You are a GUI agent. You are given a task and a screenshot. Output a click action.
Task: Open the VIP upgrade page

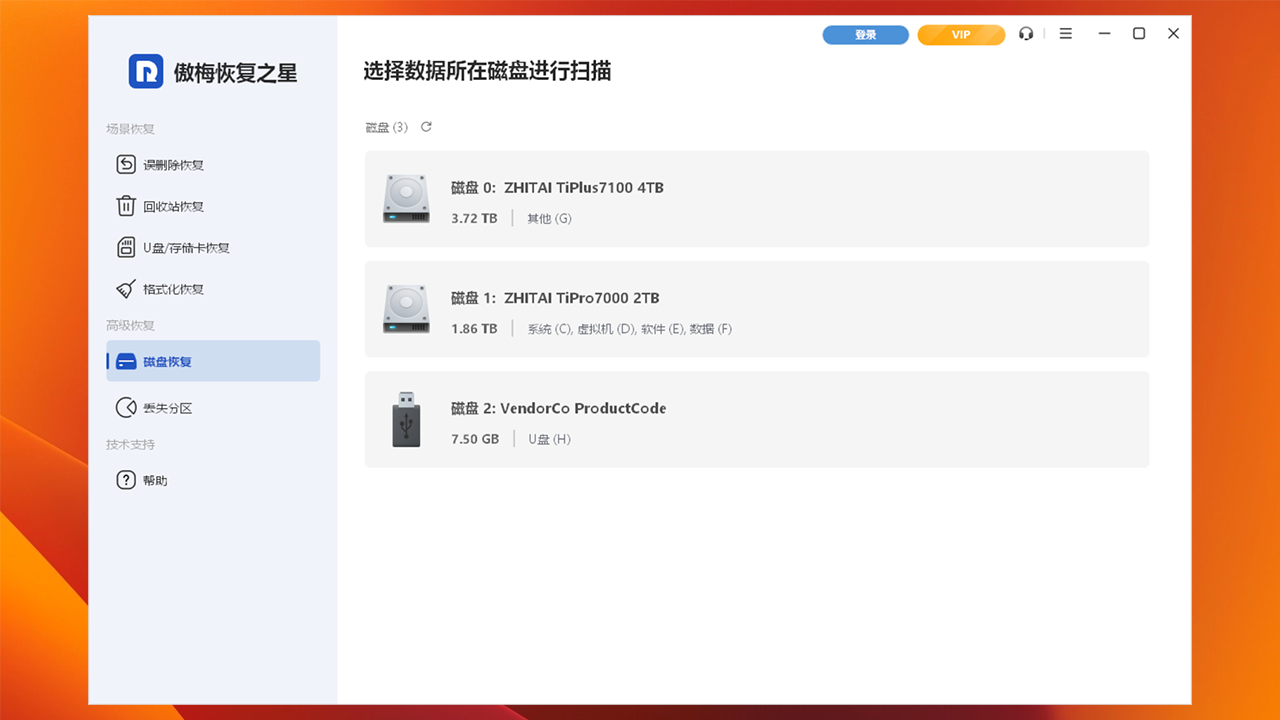click(961, 34)
